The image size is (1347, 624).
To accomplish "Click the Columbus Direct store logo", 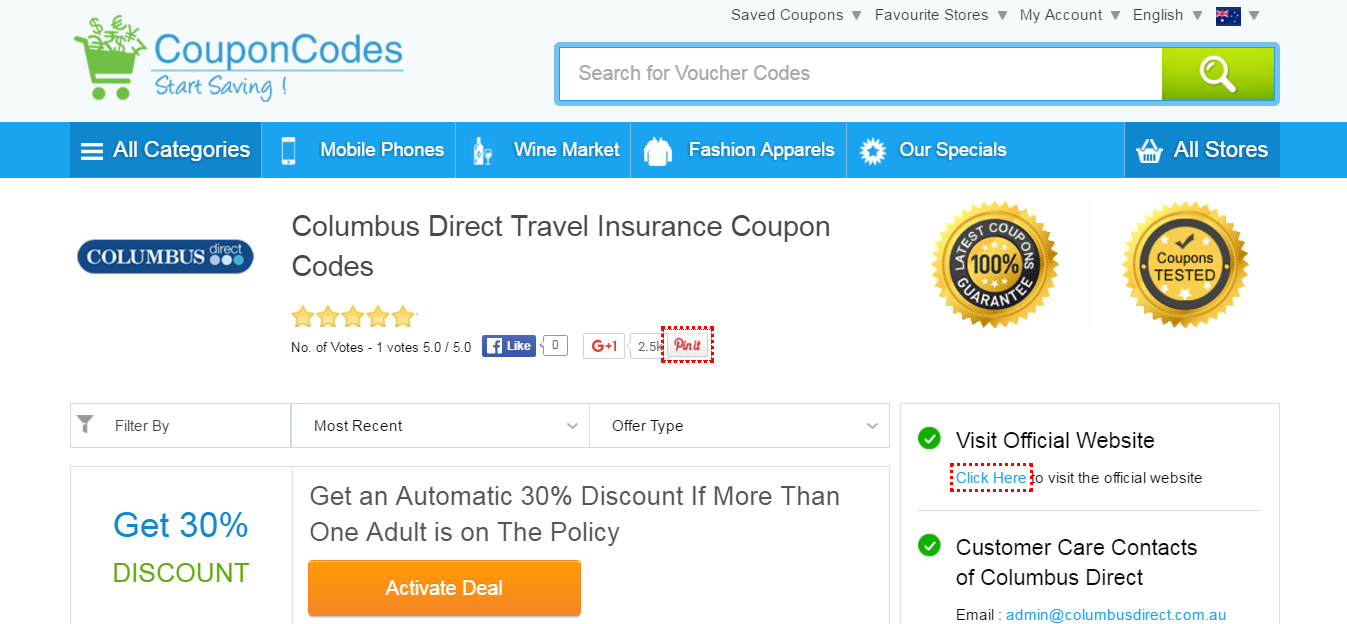I will 166,257.
